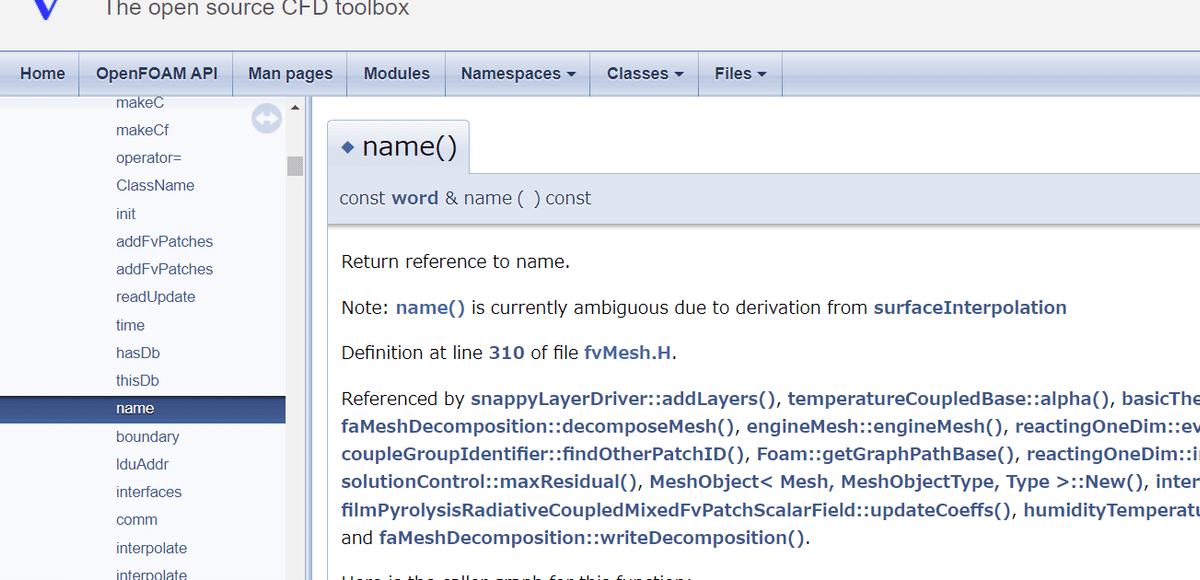Viewport: 1200px width, 580px height.
Task: Open the OpenFOAM API menu item
Action: [x=156, y=74]
